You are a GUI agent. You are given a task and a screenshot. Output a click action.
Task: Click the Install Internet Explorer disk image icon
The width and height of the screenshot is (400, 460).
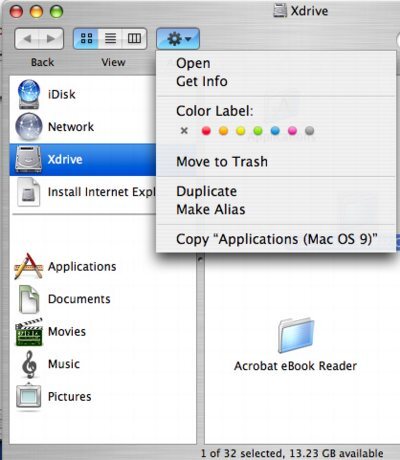pyautogui.click(x=29, y=192)
